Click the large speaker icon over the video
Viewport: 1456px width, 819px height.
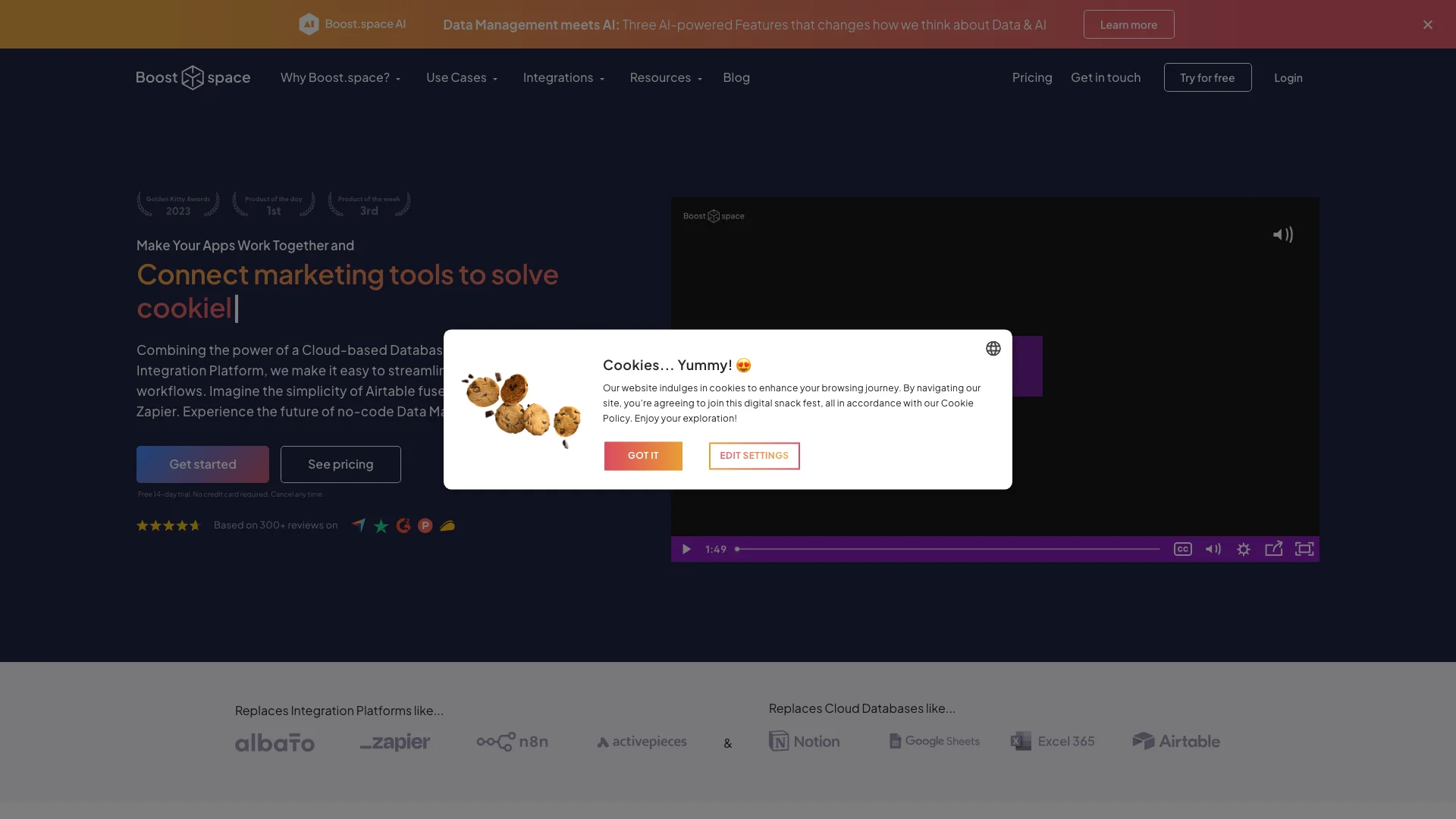click(x=1283, y=235)
